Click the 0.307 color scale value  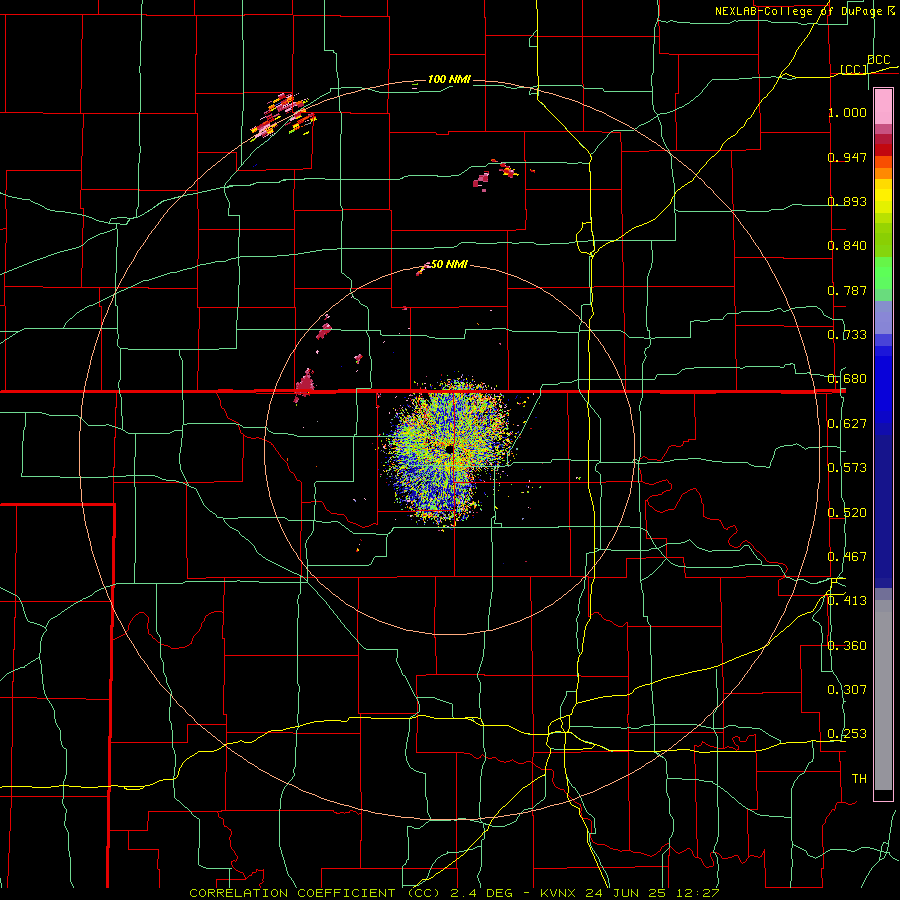847,690
